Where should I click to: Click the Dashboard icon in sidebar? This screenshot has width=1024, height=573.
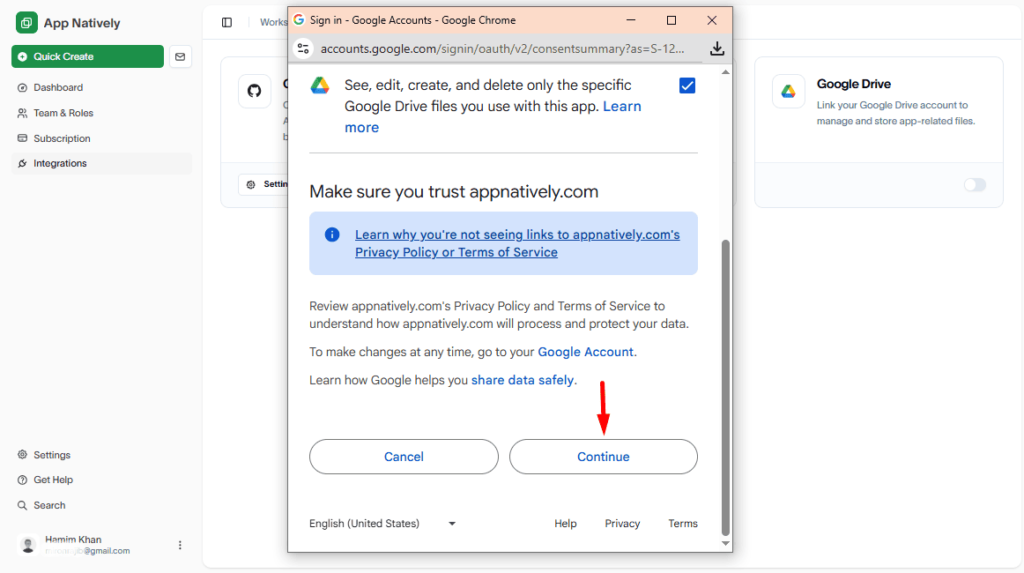click(x=22, y=88)
